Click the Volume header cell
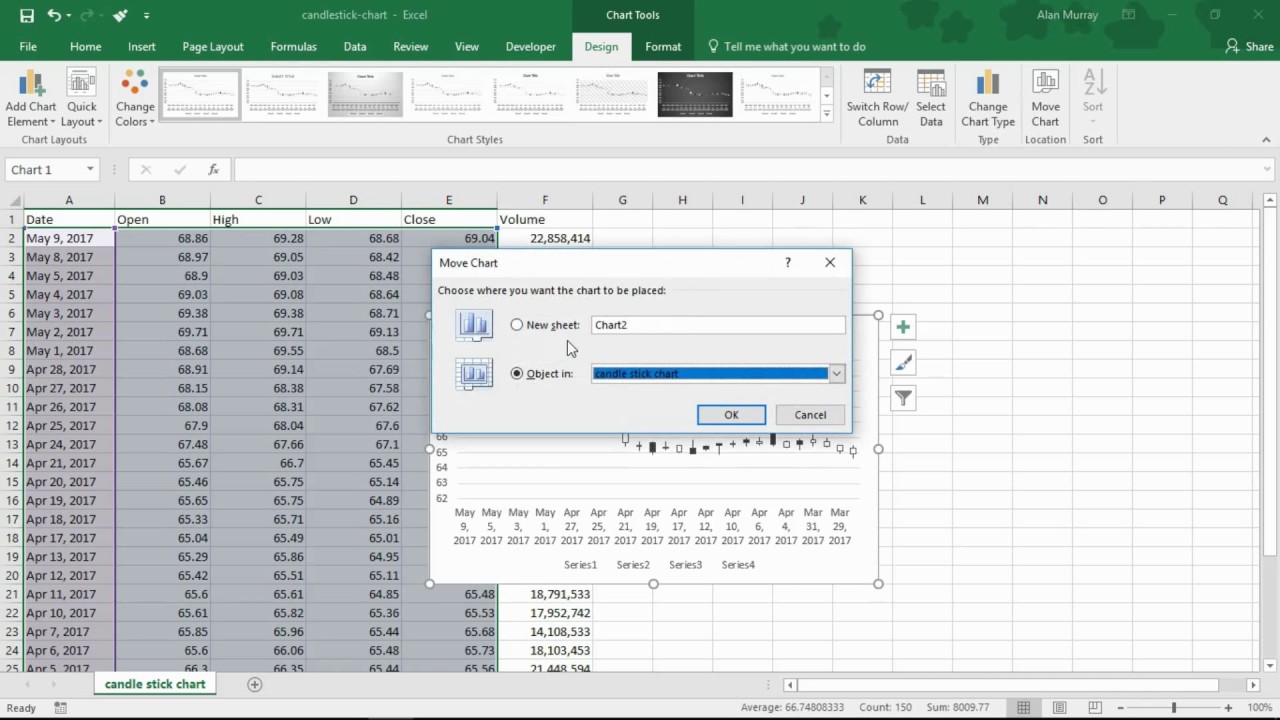Screen dimensions: 1280x720 click(545, 219)
